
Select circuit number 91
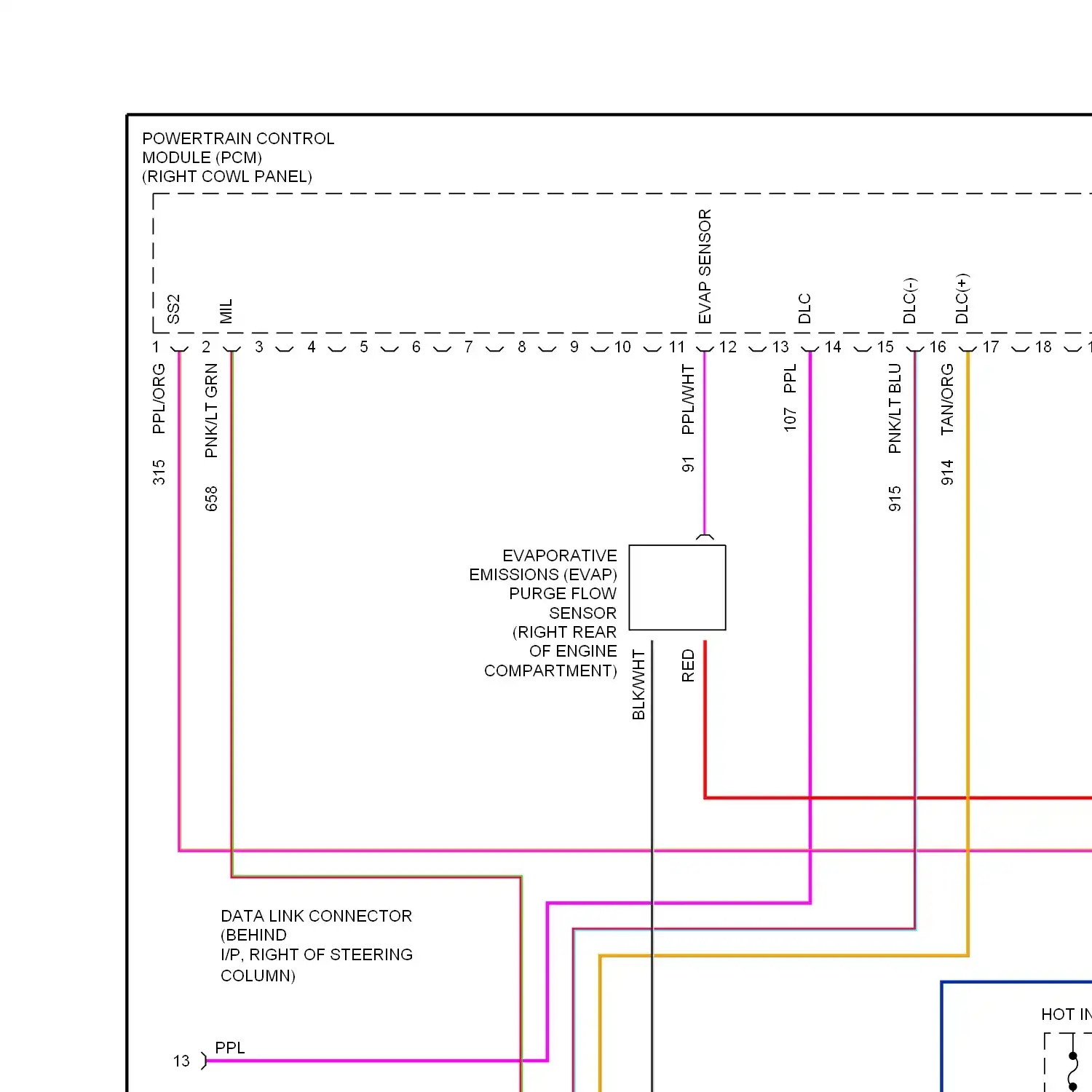[x=688, y=464]
